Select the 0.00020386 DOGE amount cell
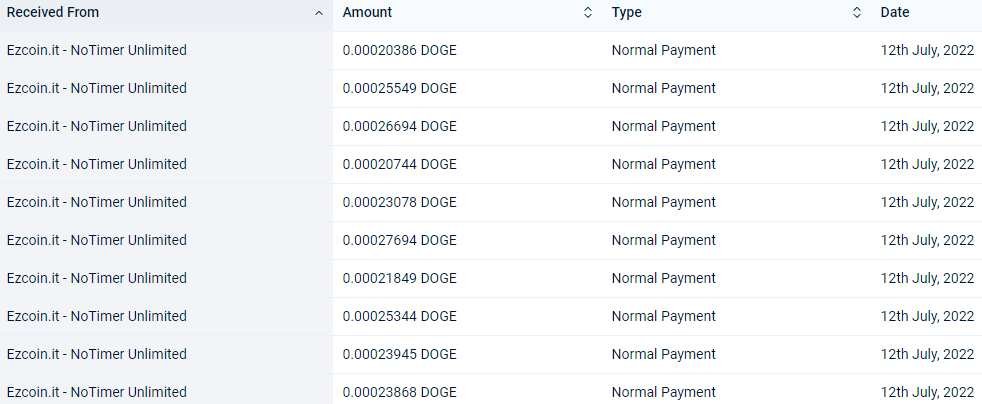The image size is (982, 404). click(x=400, y=50)
